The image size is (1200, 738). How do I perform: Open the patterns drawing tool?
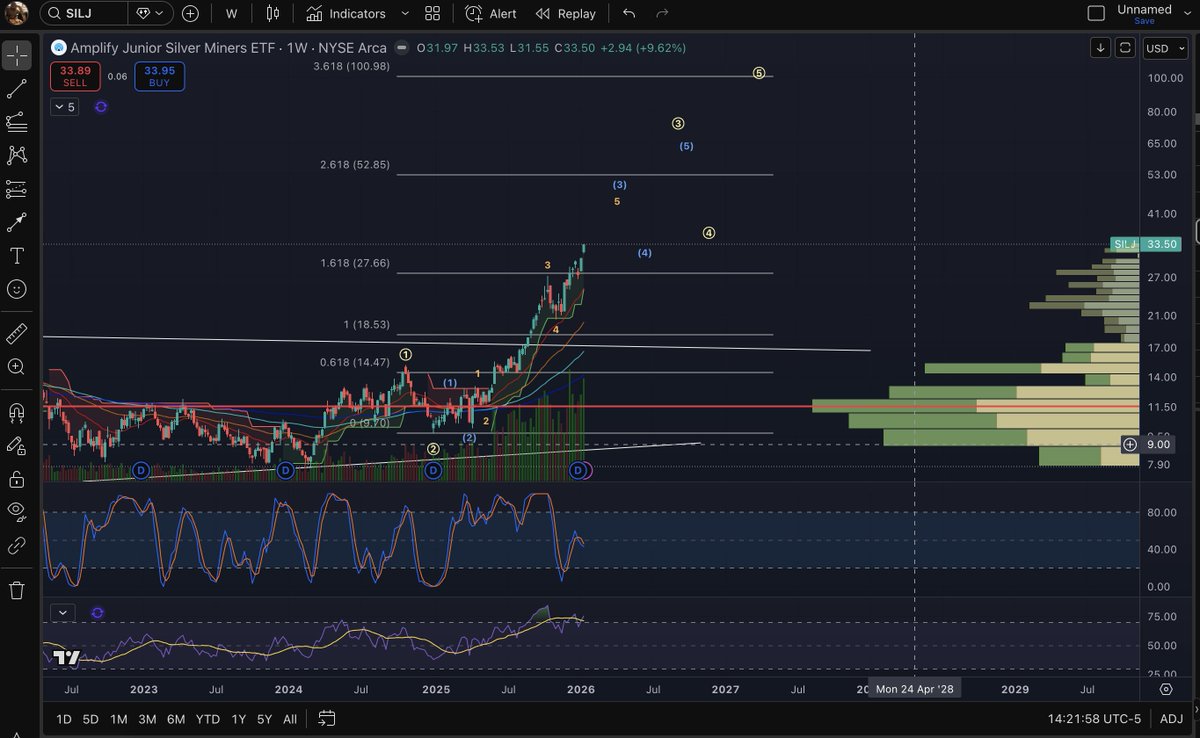coord(16,155)
